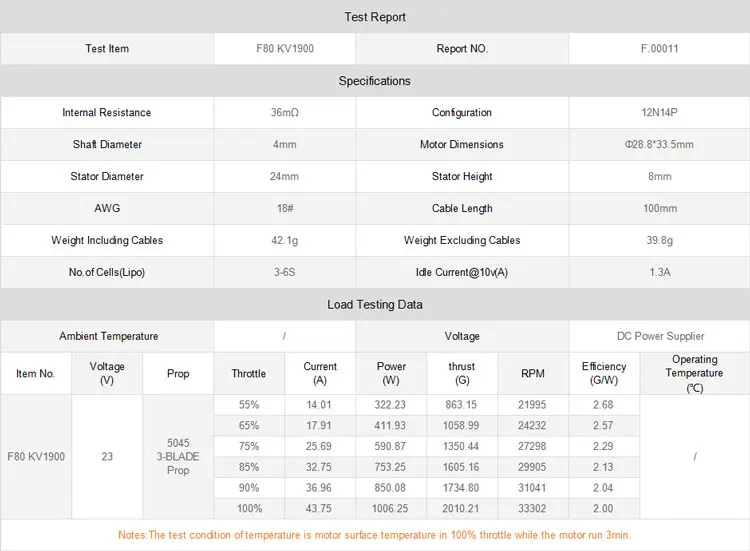Click the power value '1006.25'
Screen dimensions: 750x551
pyautogui.click(x=390, y=508)
